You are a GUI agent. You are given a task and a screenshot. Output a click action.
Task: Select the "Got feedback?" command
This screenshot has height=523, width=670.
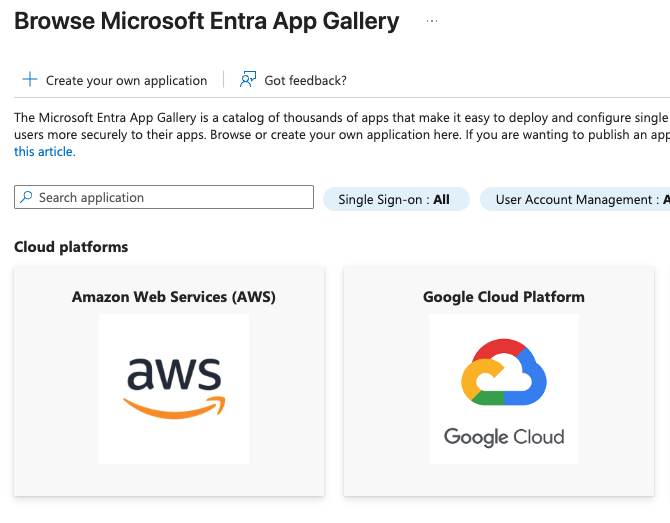(x=305, y=80)
